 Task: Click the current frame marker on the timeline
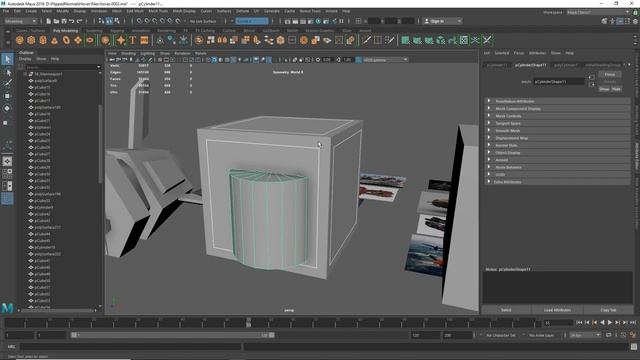tap(249, 322)
